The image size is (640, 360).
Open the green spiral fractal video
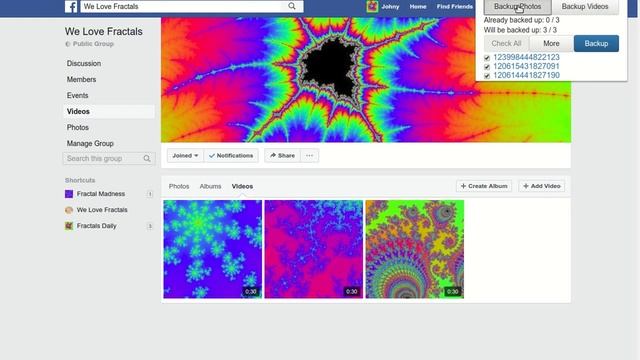click(x=415, y=249)
